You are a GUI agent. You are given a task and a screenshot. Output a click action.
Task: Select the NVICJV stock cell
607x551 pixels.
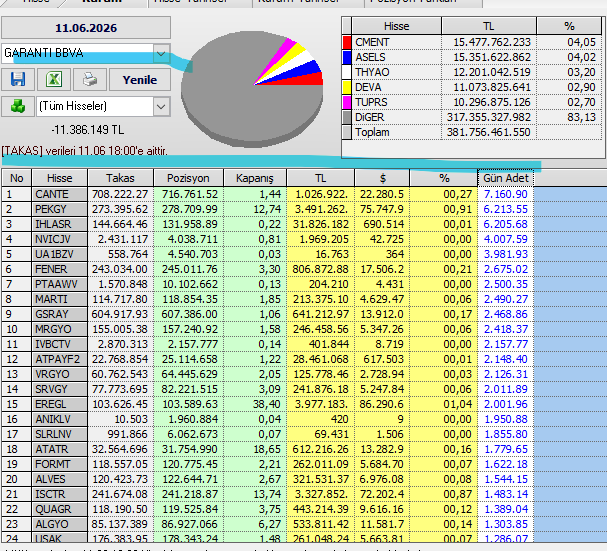(60, 239)
